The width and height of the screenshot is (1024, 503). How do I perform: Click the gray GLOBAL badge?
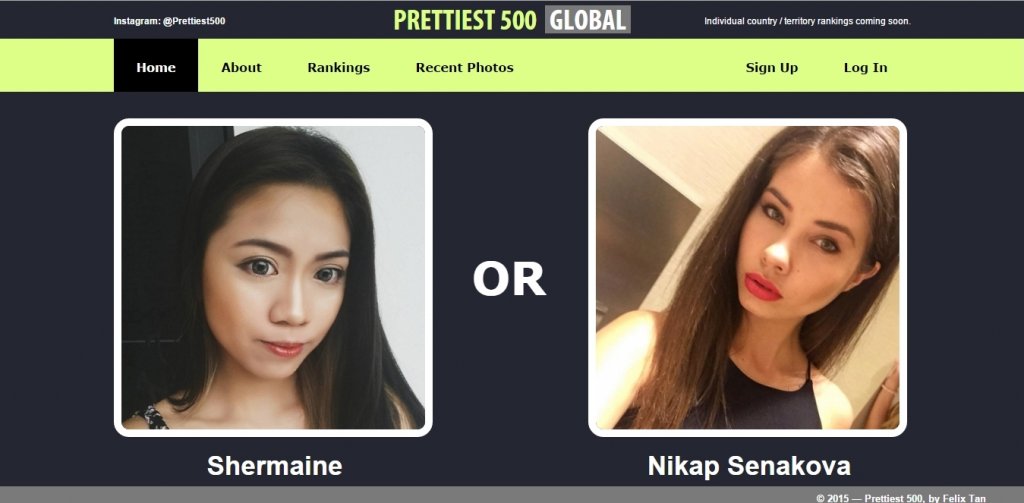click(x=587, y=20)
